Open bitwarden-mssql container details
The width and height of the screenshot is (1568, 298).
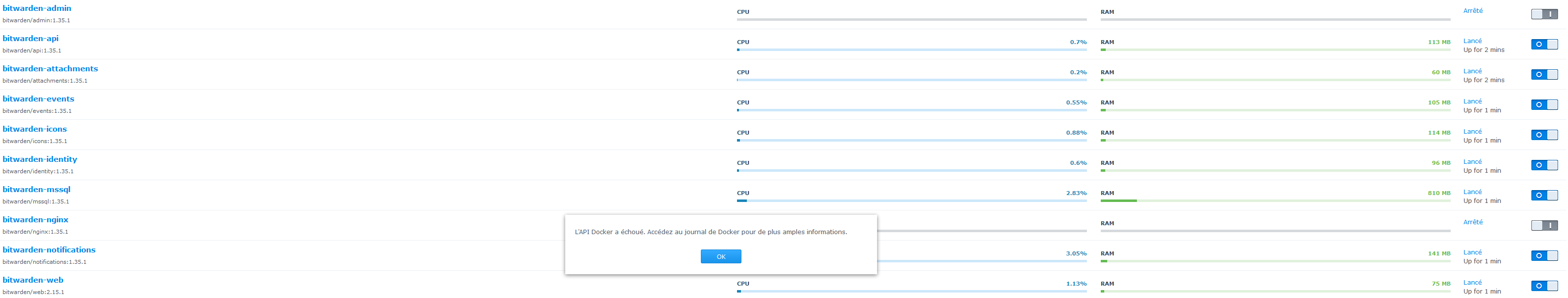pyautogui.click(x=37, y=190)
